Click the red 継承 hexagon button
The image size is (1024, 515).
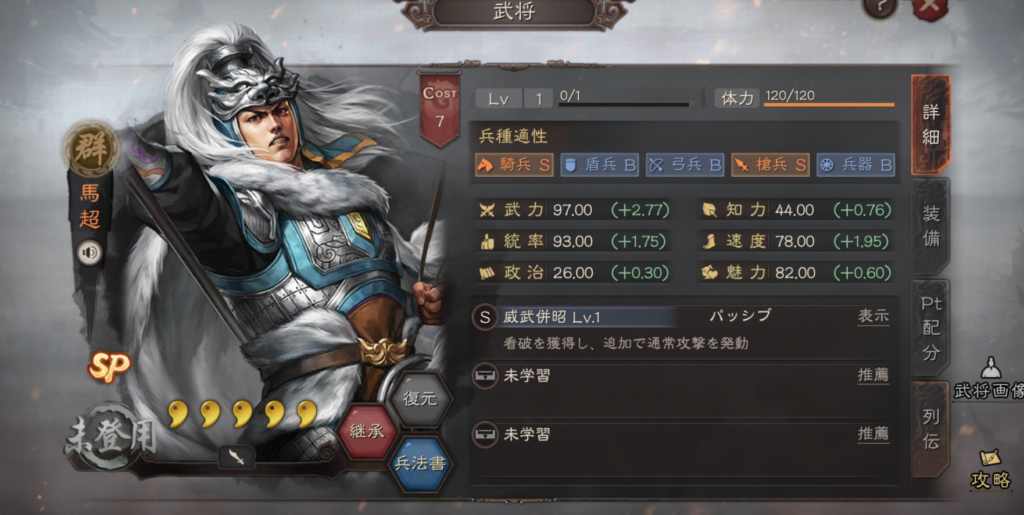(366, 431)
